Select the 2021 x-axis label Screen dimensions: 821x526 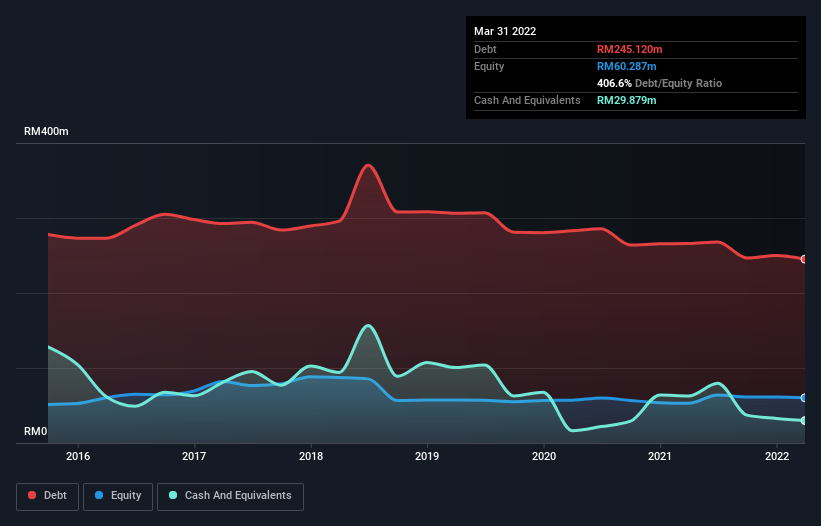660,456
